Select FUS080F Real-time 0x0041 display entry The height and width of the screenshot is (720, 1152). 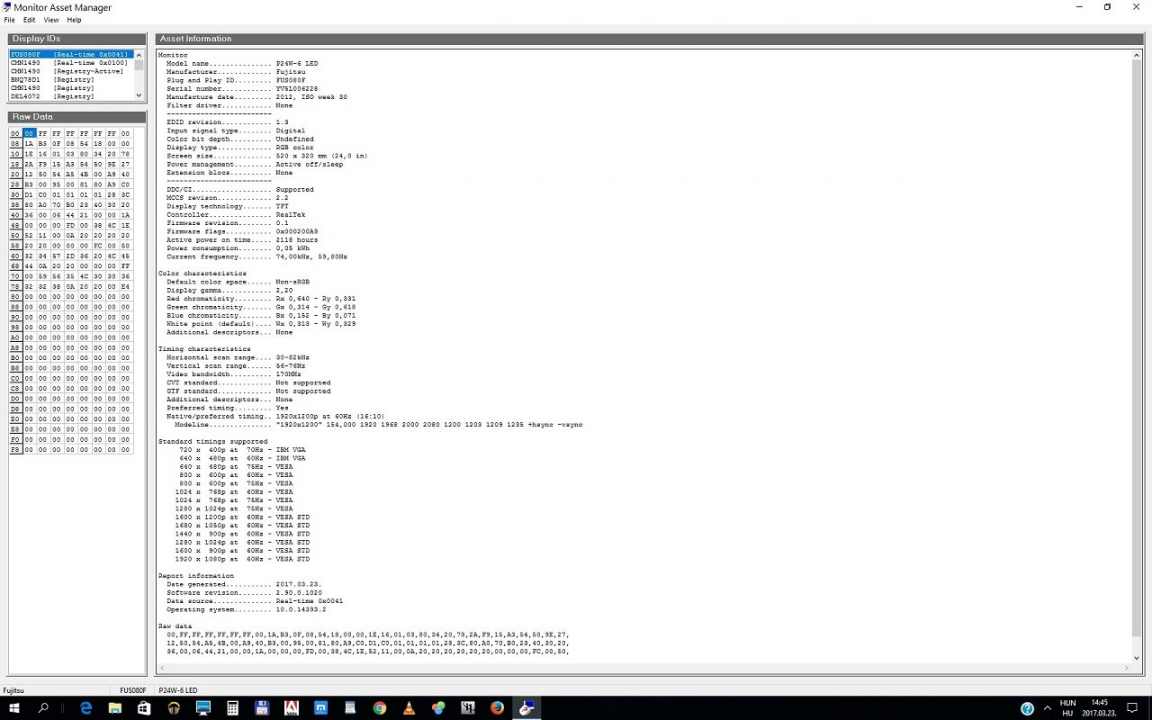71,54
